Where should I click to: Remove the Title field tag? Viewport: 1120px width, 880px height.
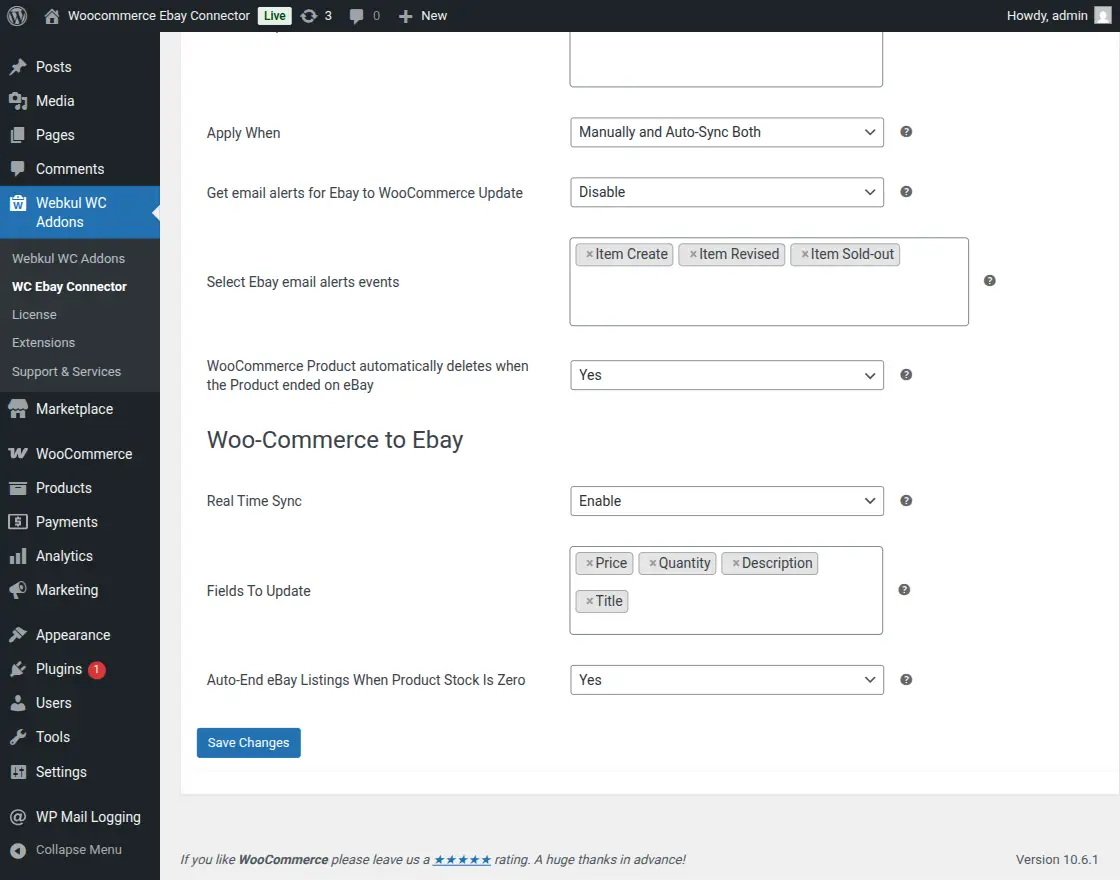(x=589, y=601)
